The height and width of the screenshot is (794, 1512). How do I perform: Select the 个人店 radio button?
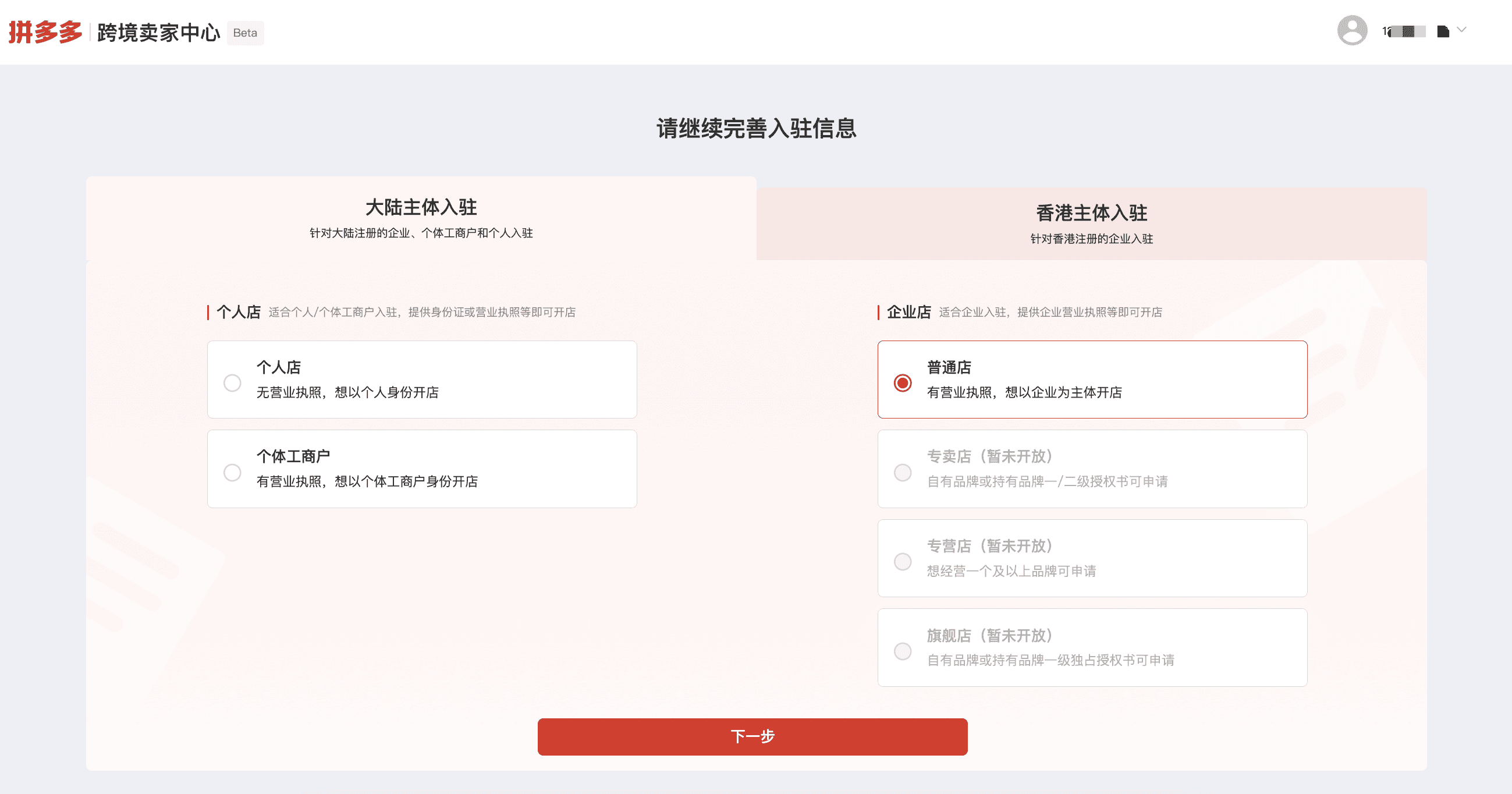[232, 382]
